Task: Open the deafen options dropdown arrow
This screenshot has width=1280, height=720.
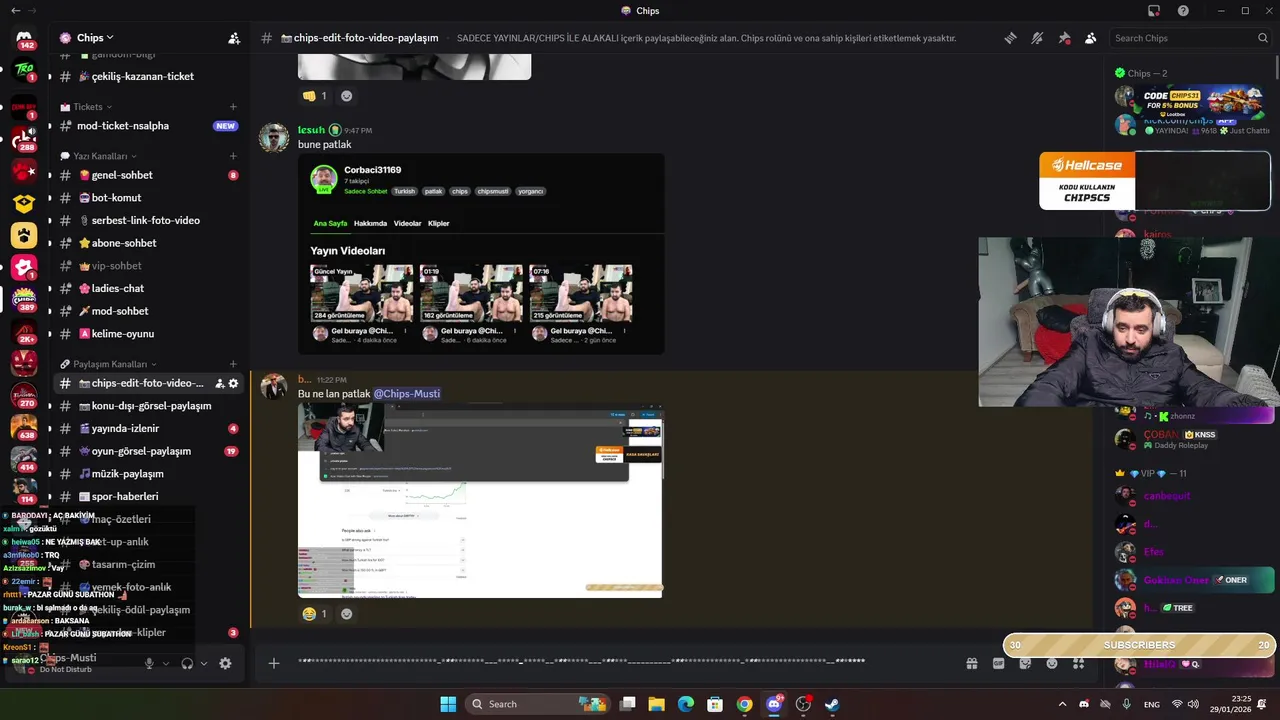Action: [x=204, y=663]
